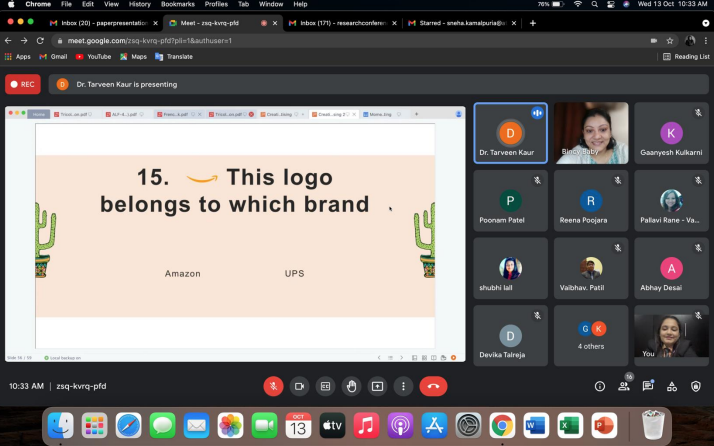Image resolution: width=714 pixels, height=446 pixels.
Task: Turn on captions button
Action: pos(325,386)
